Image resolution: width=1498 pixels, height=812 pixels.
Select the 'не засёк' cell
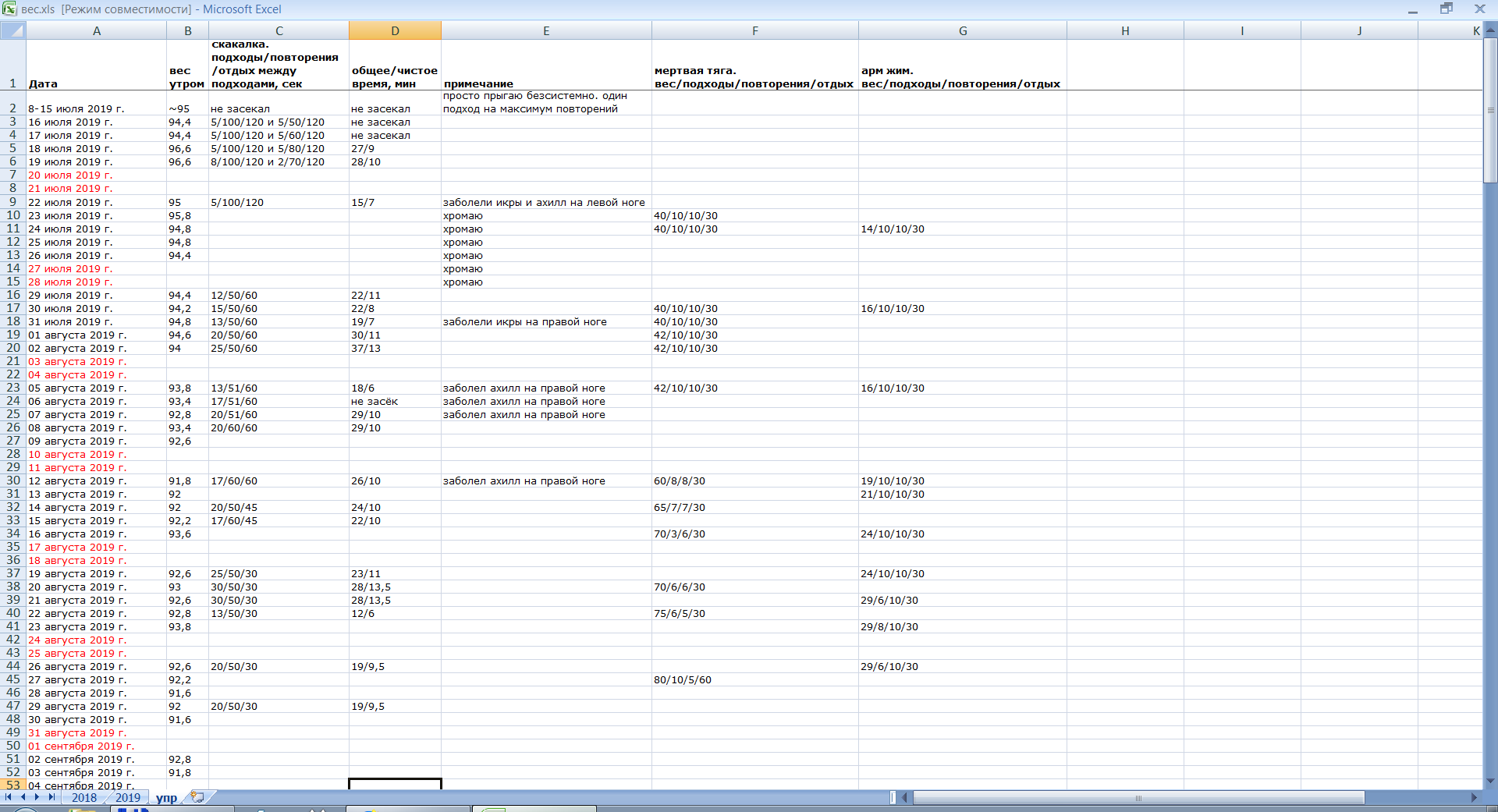pyautogui.click(x=396, y=401)
